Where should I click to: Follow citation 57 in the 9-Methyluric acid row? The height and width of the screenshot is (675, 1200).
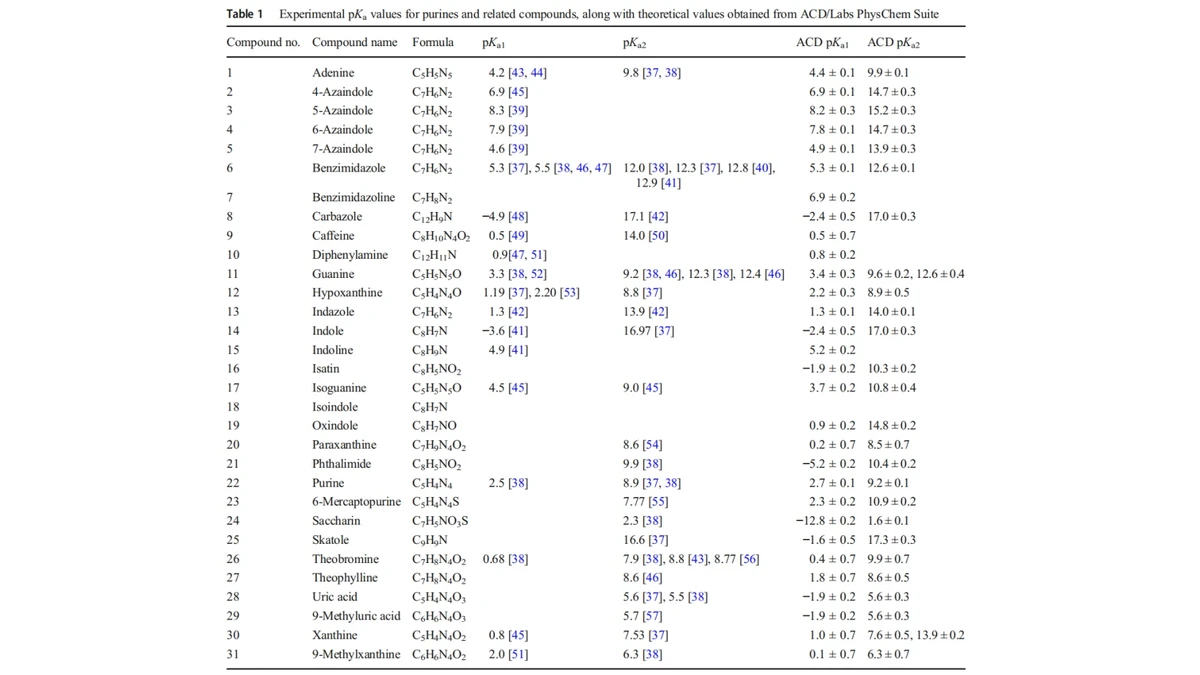click(652, 616)
